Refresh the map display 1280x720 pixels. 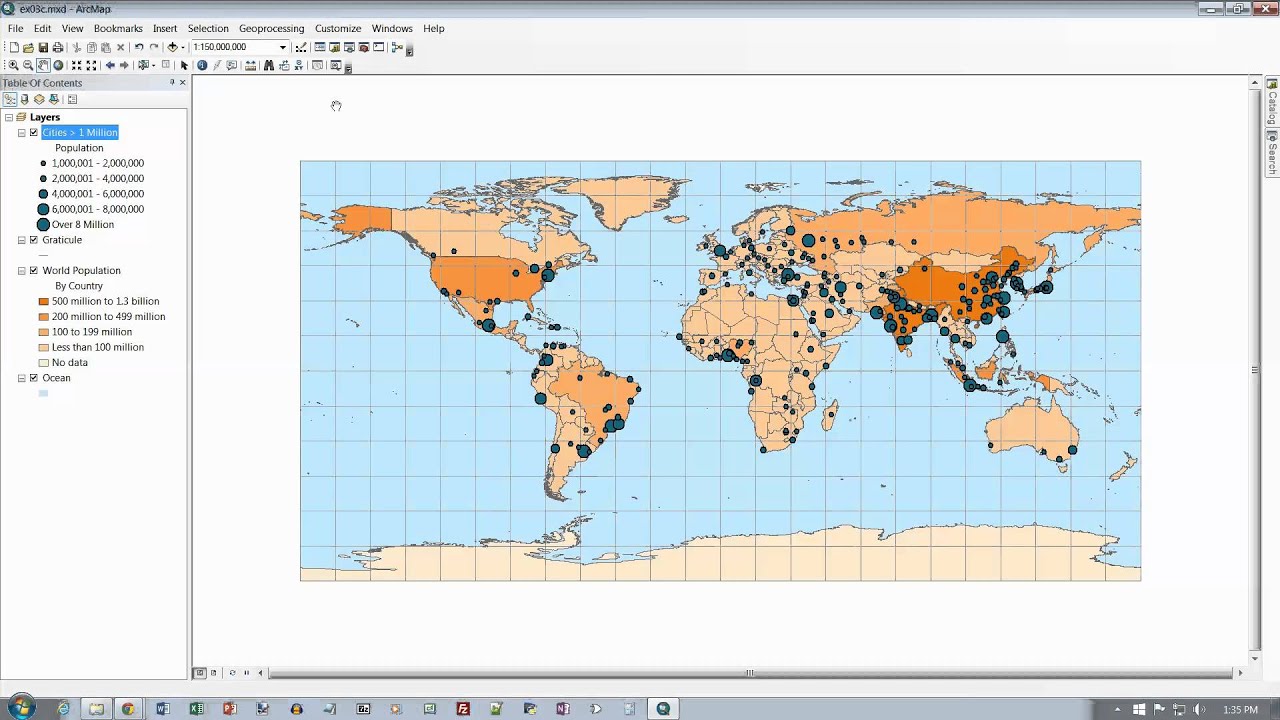[x=232, y=673]
